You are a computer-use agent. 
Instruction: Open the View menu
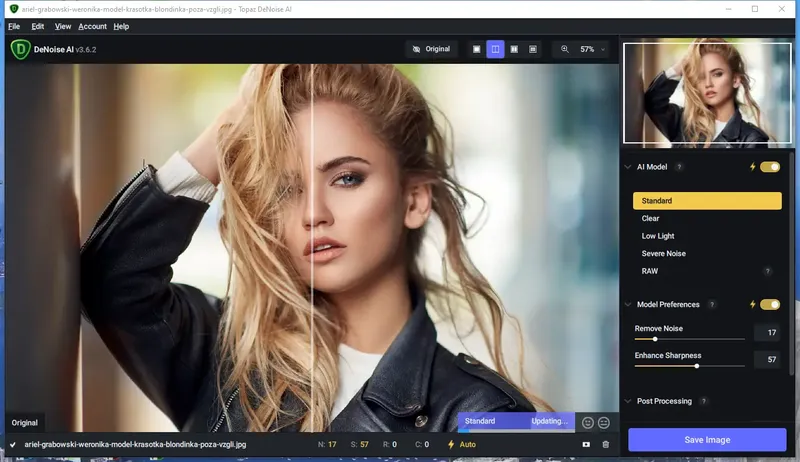click(63, 27)
